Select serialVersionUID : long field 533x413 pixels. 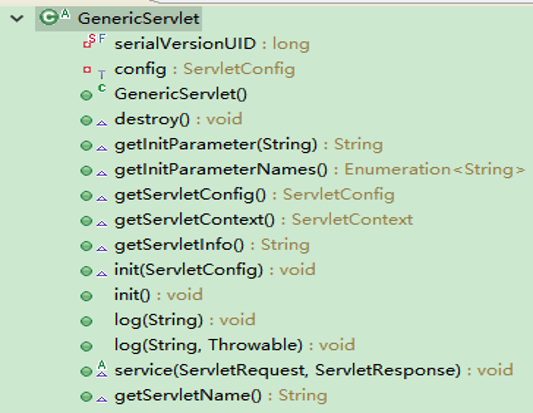click(212, 44)
